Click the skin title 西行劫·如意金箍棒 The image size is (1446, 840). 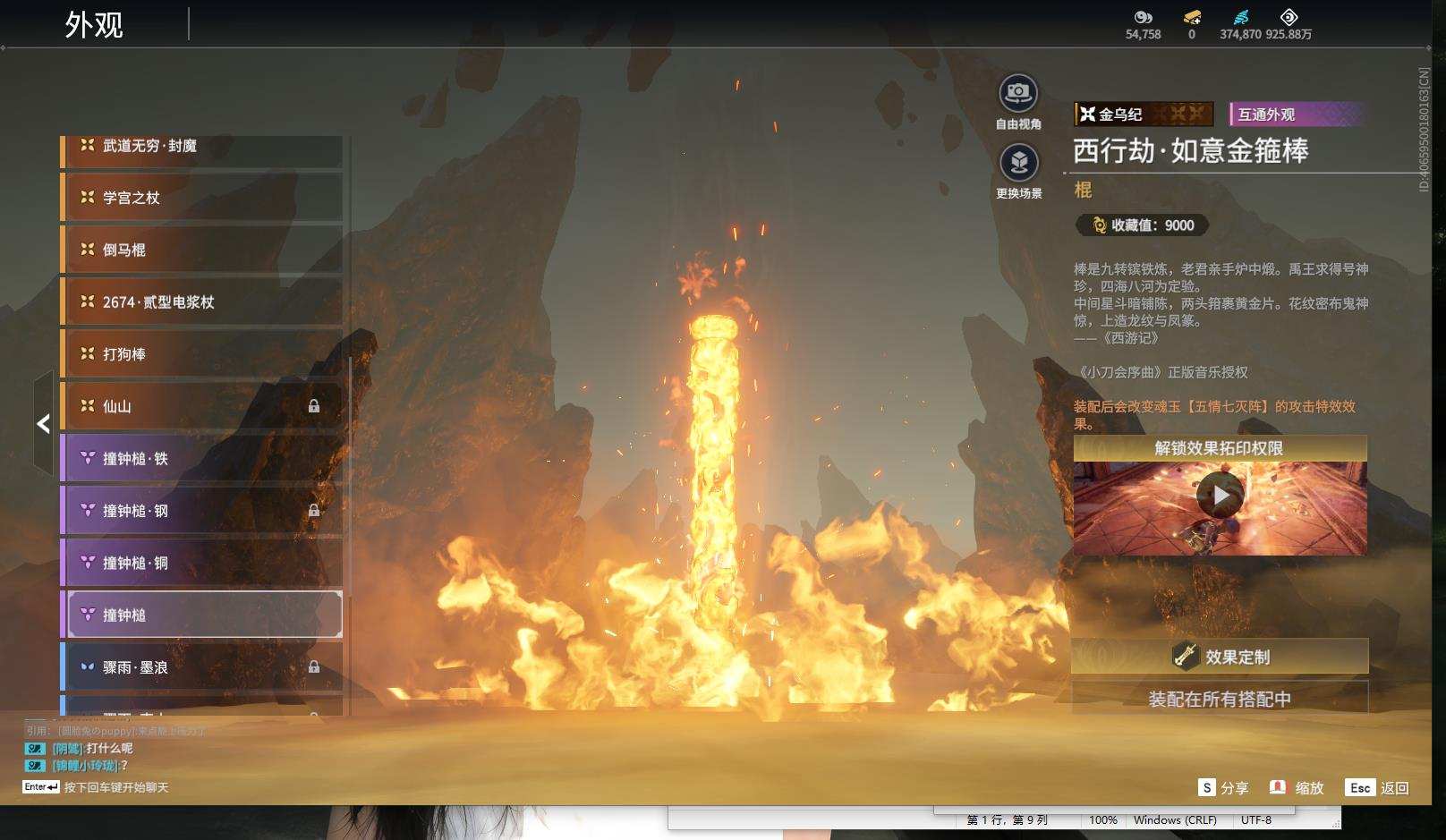pos(1191,150)
